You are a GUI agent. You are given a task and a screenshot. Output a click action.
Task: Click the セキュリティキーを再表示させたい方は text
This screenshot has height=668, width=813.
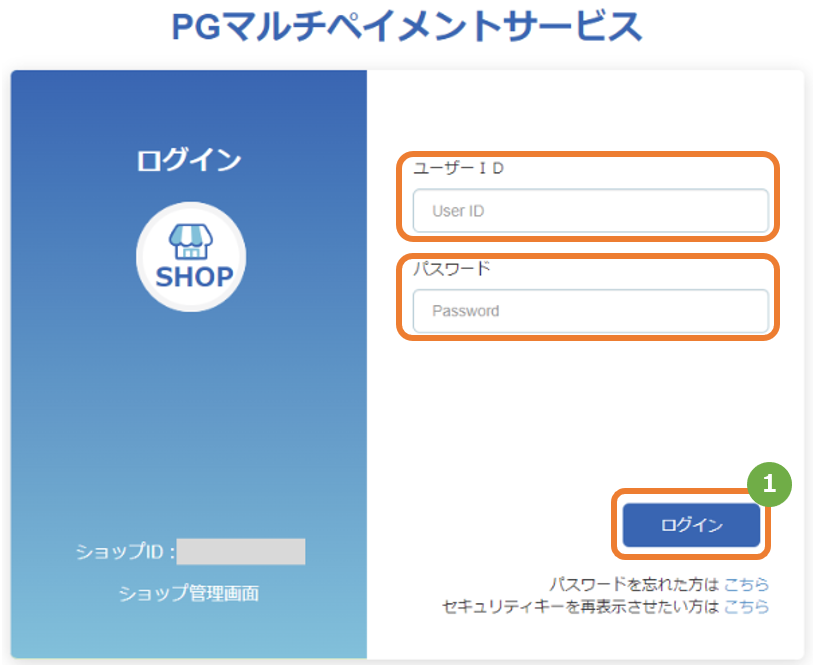tap(581, 606)
